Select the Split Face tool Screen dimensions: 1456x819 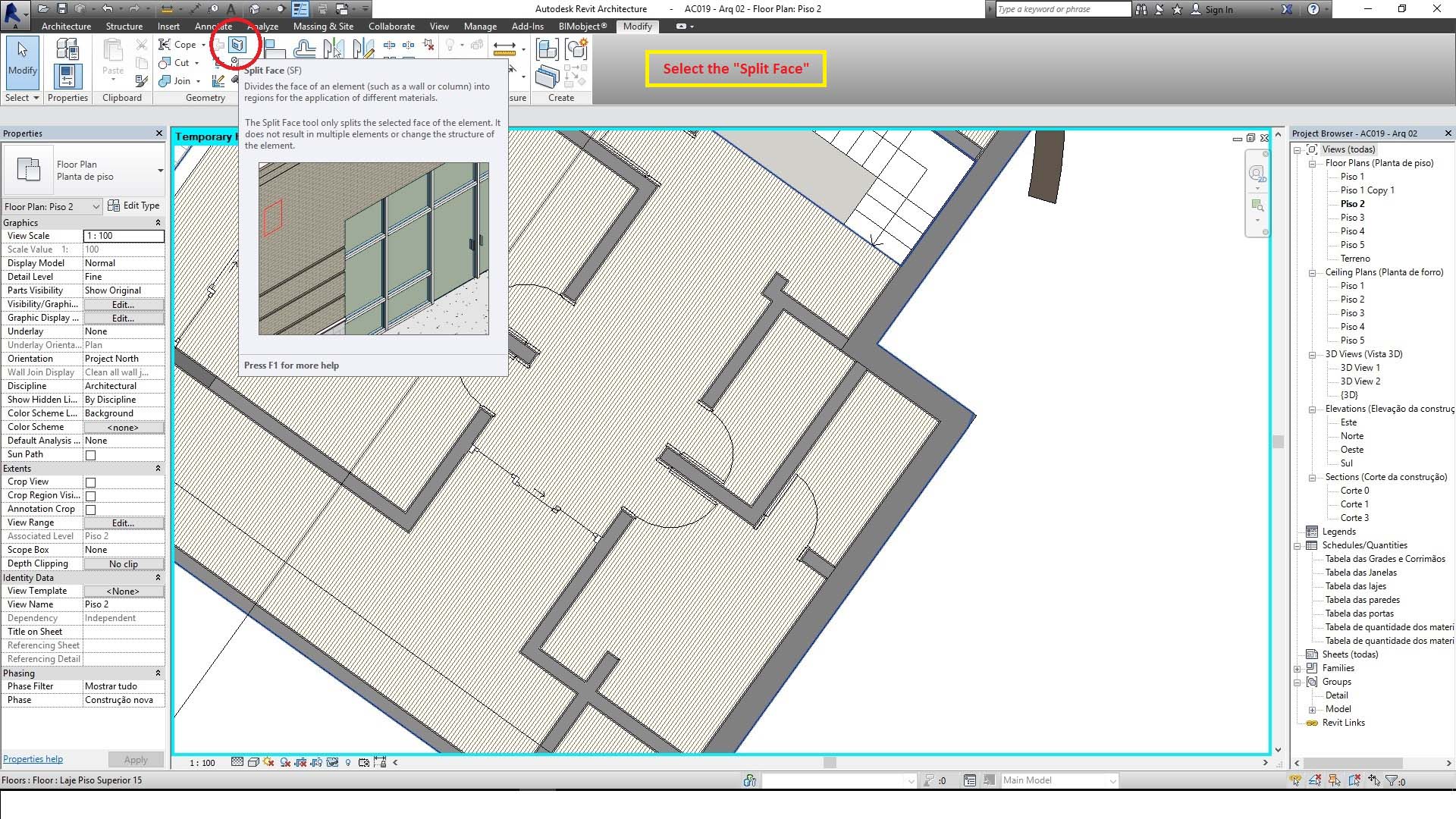click(237, 45)
